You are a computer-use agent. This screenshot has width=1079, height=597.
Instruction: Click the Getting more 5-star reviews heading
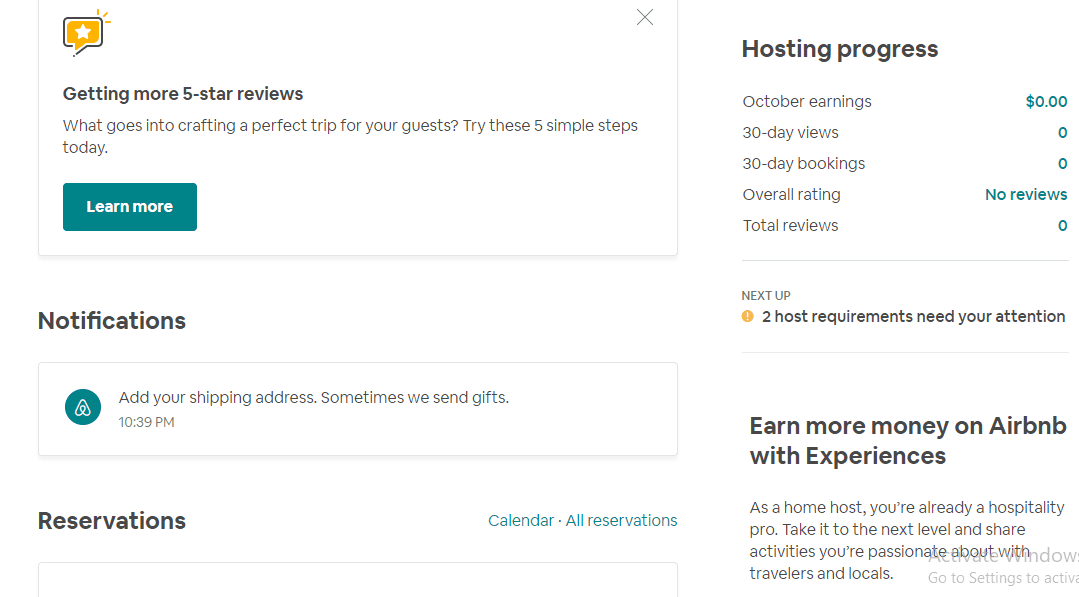click(183, 94)
